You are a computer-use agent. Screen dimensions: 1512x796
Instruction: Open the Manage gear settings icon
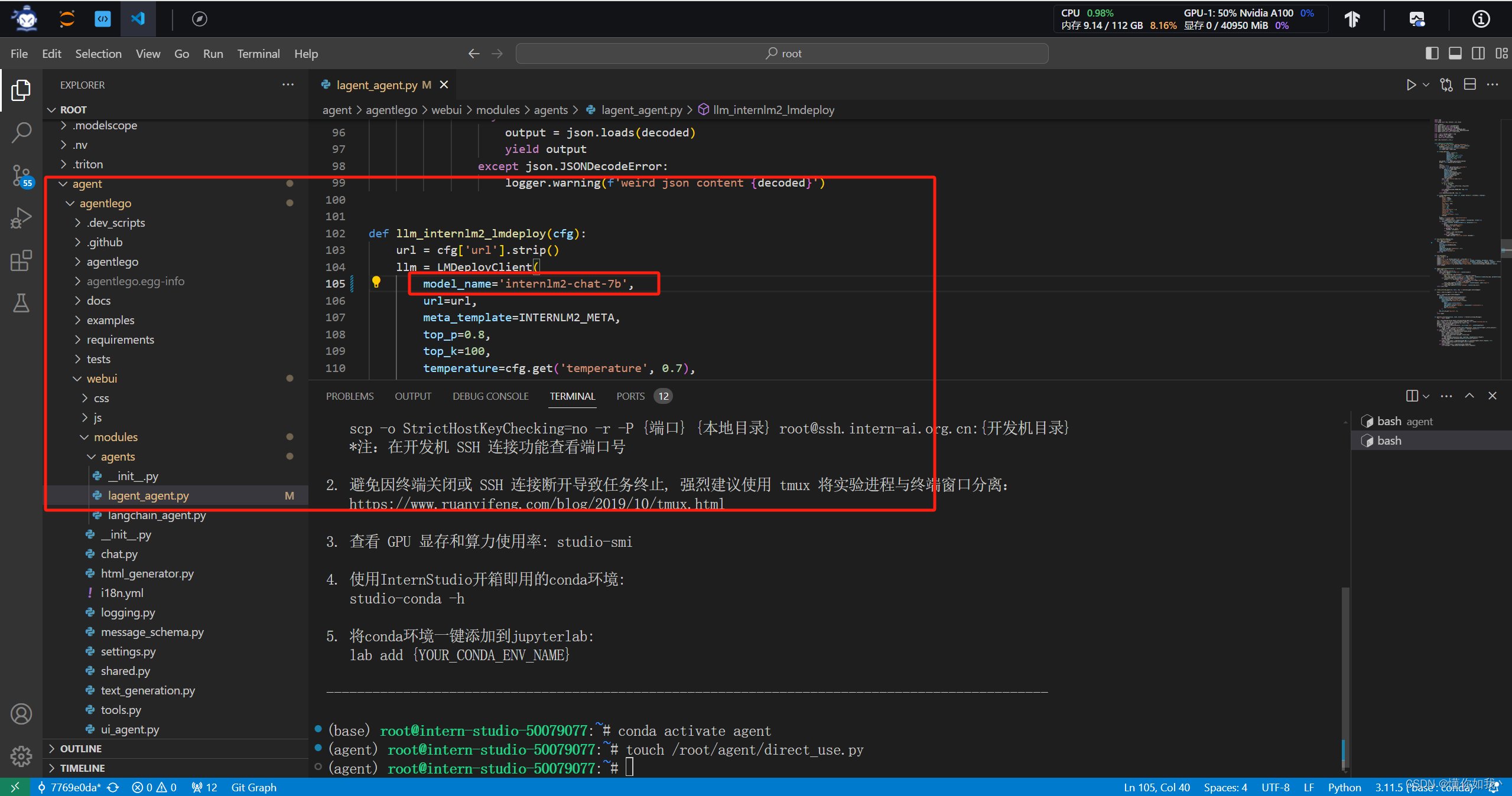click(21, 755)
